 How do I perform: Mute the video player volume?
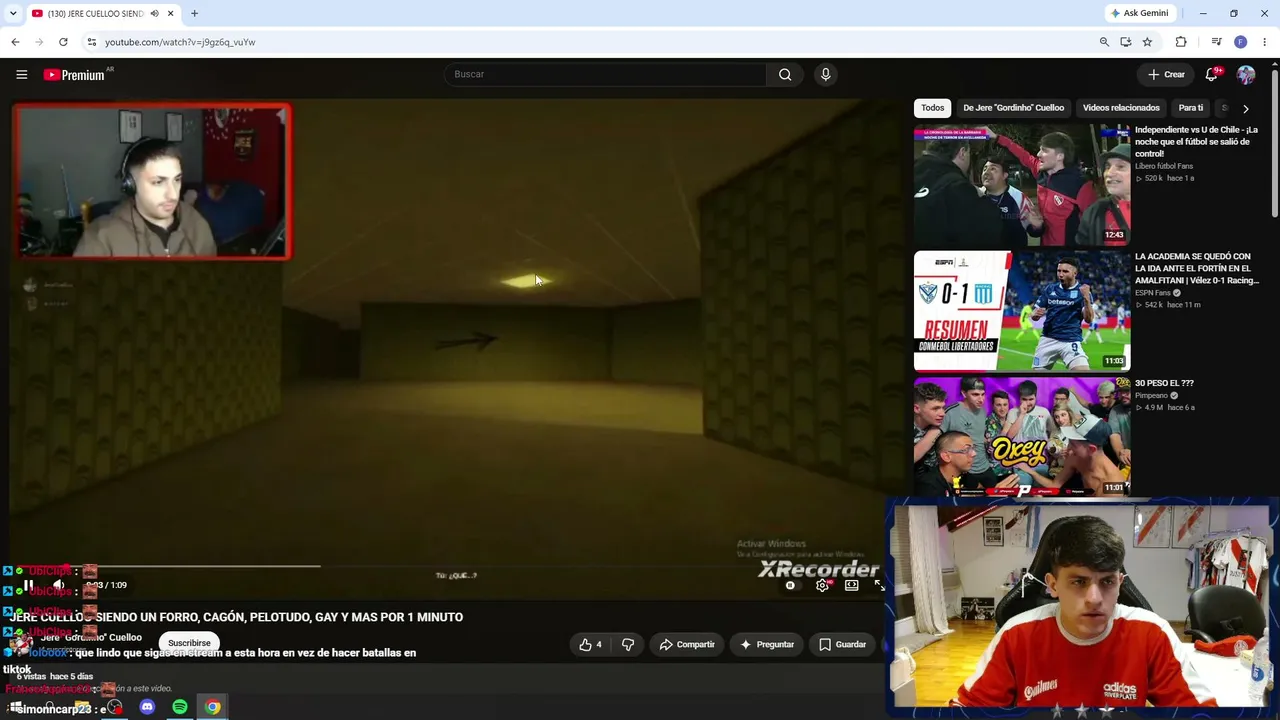[59, 585]
